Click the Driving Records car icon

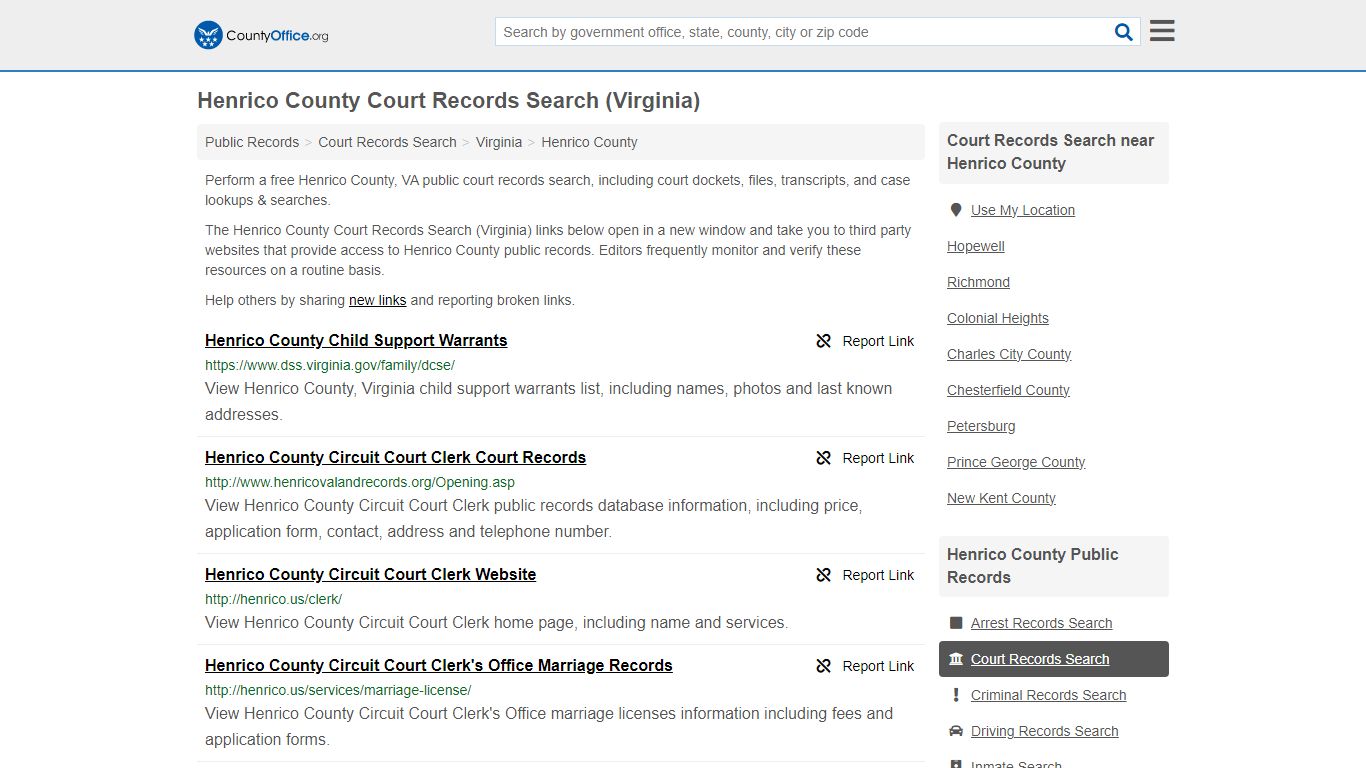coord(956,731)
